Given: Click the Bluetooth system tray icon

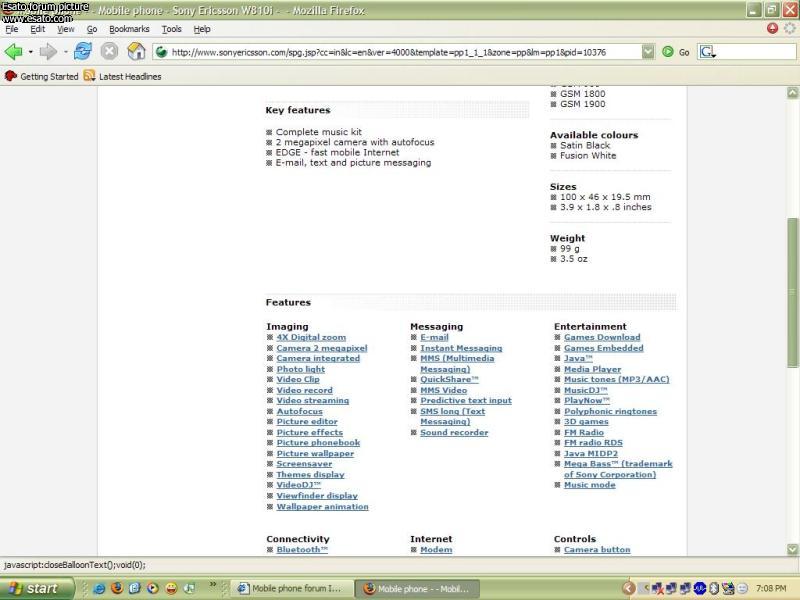Looking at the screenshot, I should tap(714, 588).
